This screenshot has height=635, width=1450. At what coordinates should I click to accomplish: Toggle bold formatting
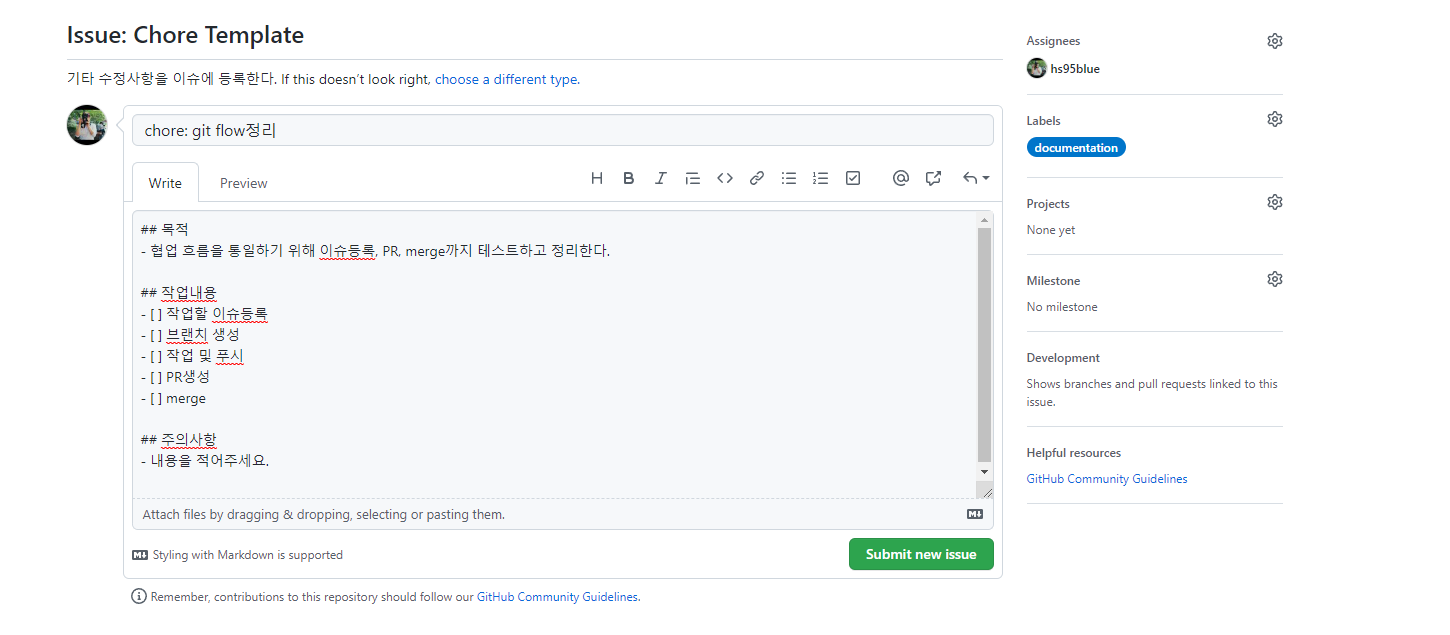[628, 178]
